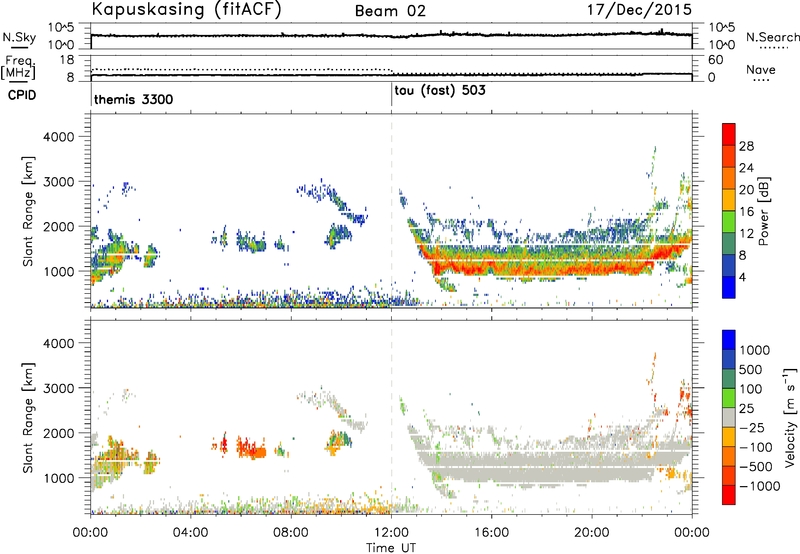This screenshot has width=800, height=554.
Task: Click the 500 label on Velocity colorbar
Action: [x=750, y=369]
